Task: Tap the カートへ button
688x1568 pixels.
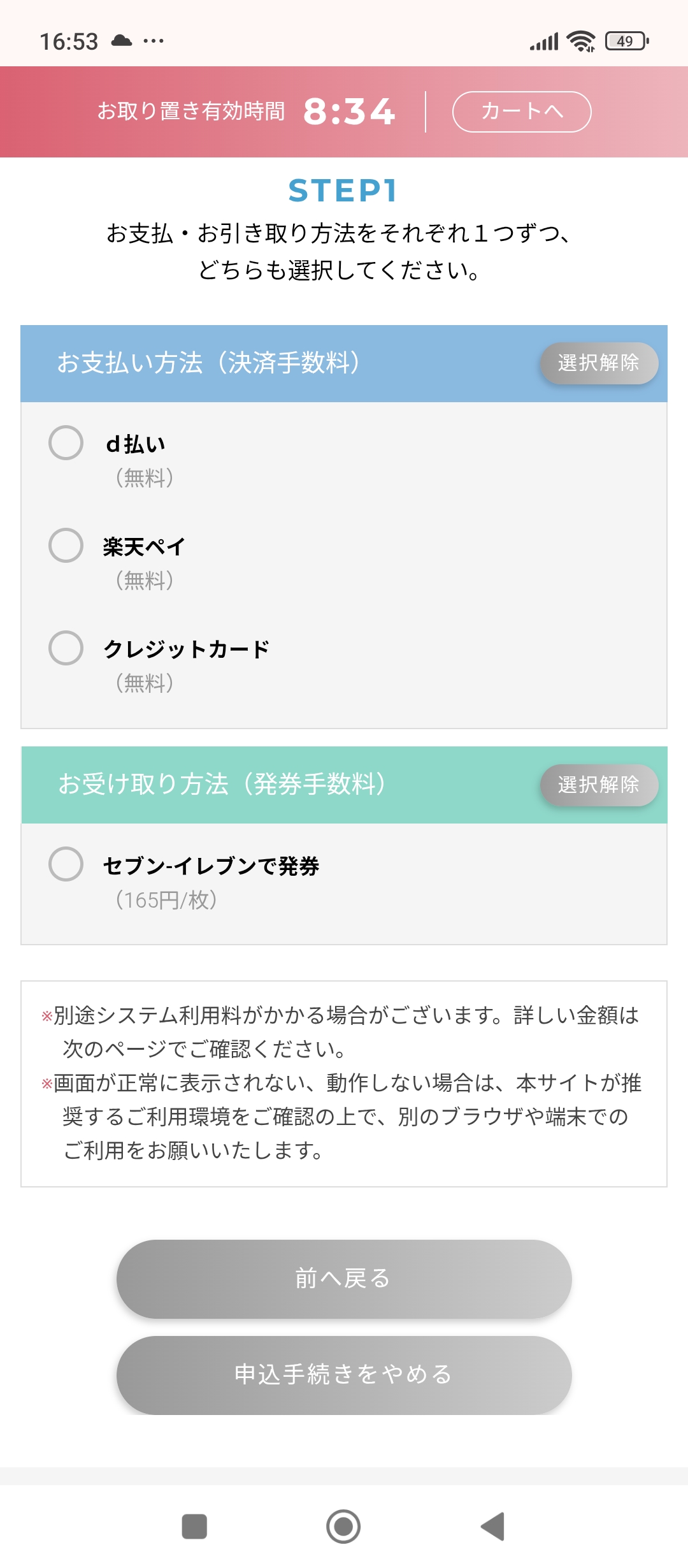Action: point(522,112)
